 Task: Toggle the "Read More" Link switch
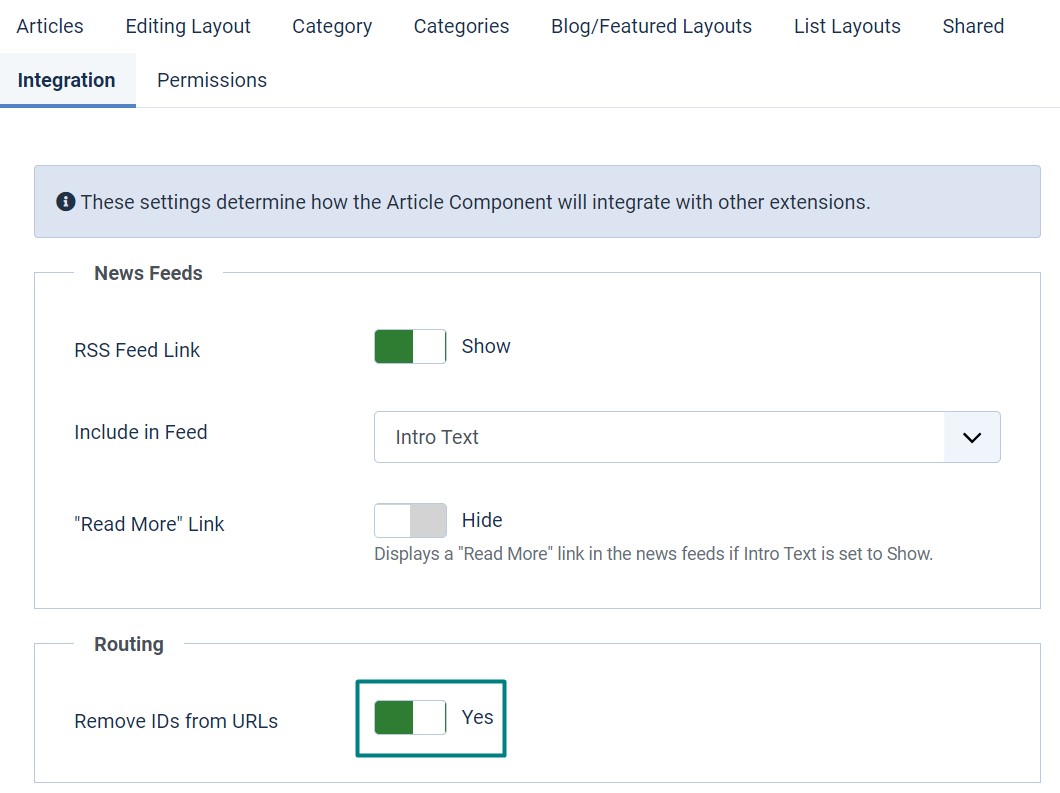pos(410,521)
